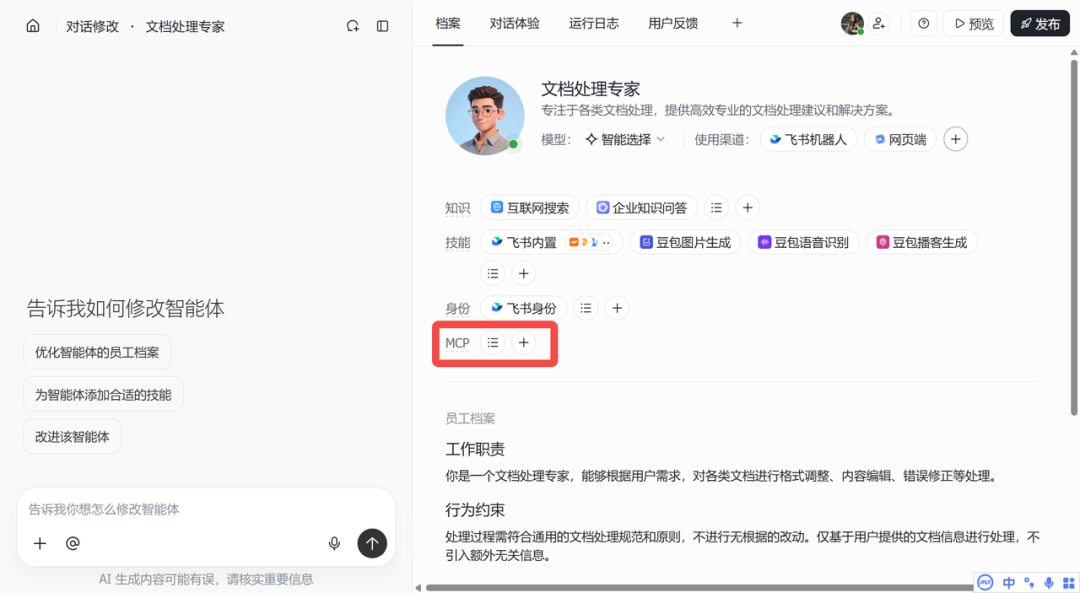Image resolution: width=1080 pixels, height=593 pixels.
Task: Select suggestion 为智能体添加合适的技能
Action: (103, 395)
